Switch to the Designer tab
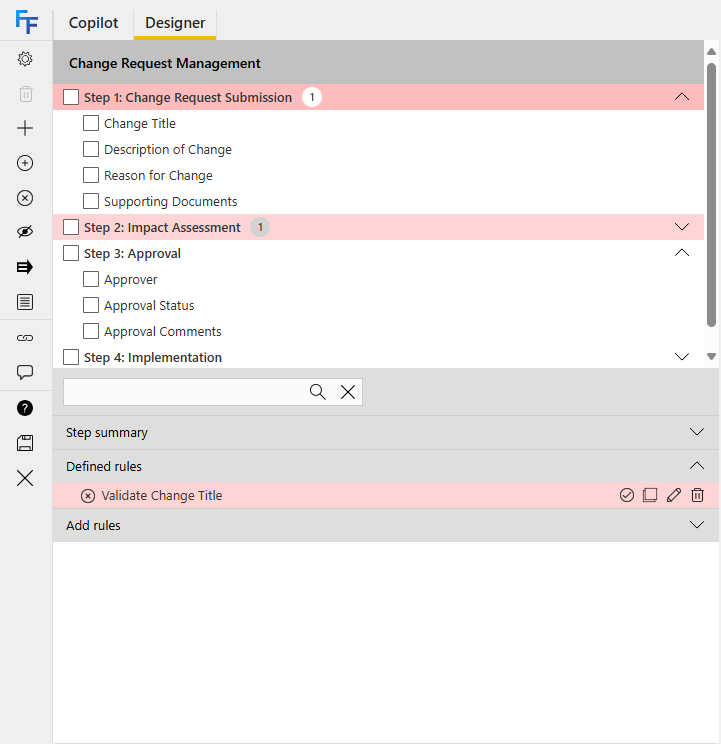The image size is (721, 744). (x=175, y=23)
